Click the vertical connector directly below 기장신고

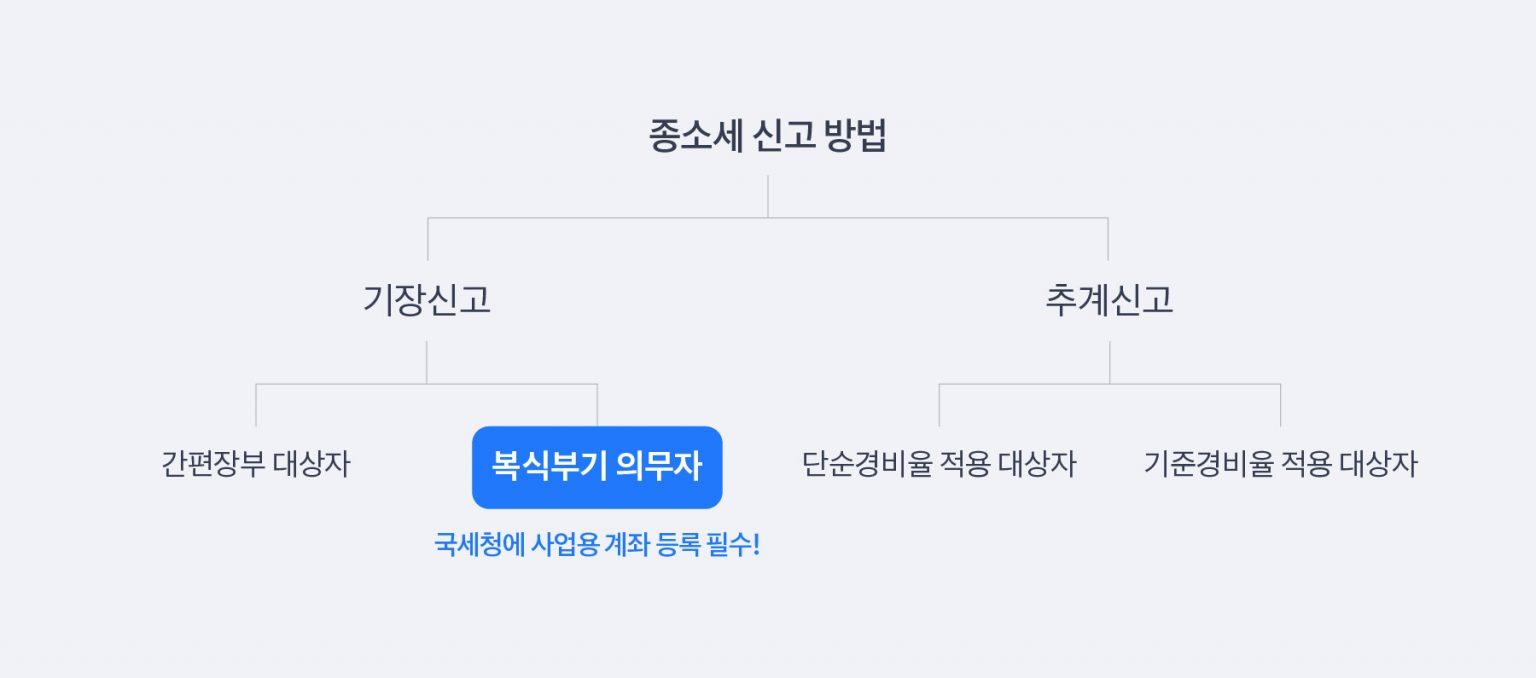(x=427, y=362)
